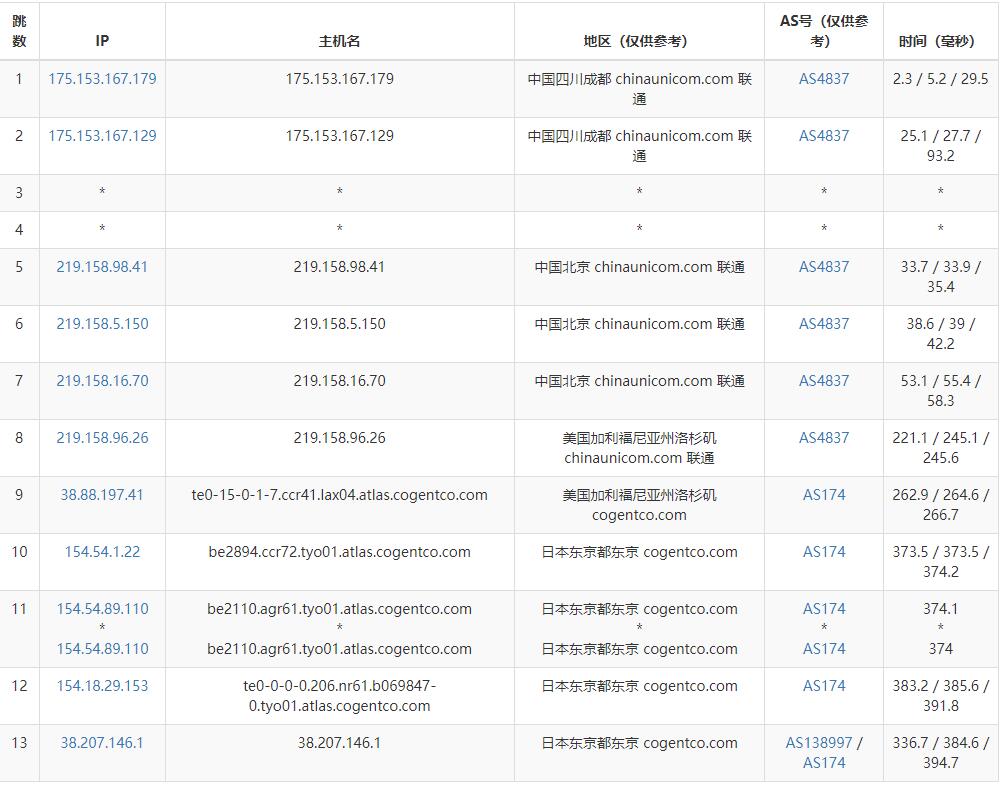Select the 地区（仅供参考） column header
Viewport: 1002px width, 785px height.
[x=639, y=31]
